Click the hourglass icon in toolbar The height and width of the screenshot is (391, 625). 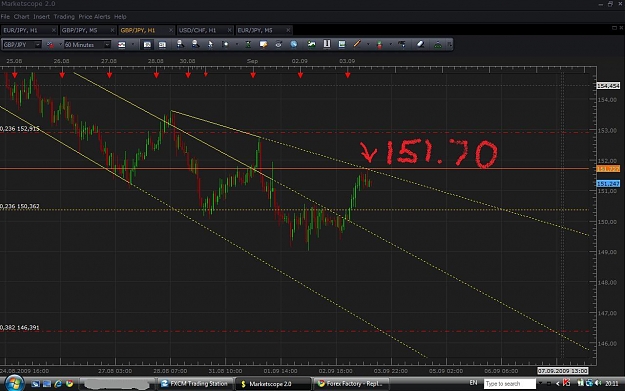point(248,45)
